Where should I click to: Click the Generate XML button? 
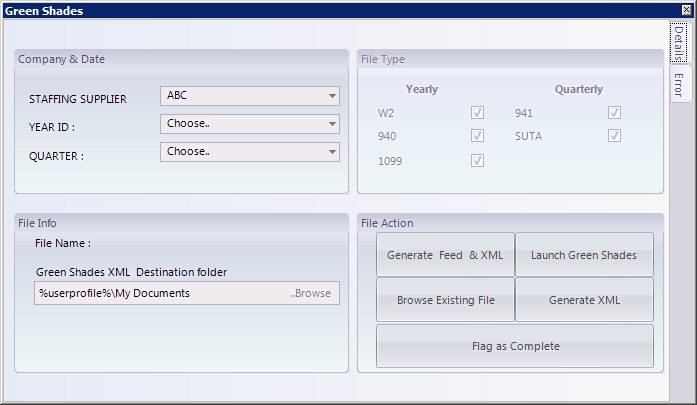584,300
